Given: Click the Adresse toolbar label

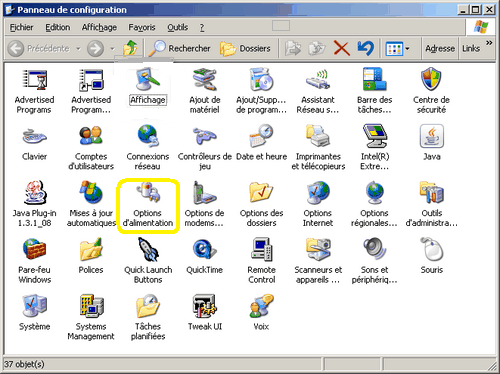Looking at the screenshot, I should pyautogui.click(x=440, y=49).
